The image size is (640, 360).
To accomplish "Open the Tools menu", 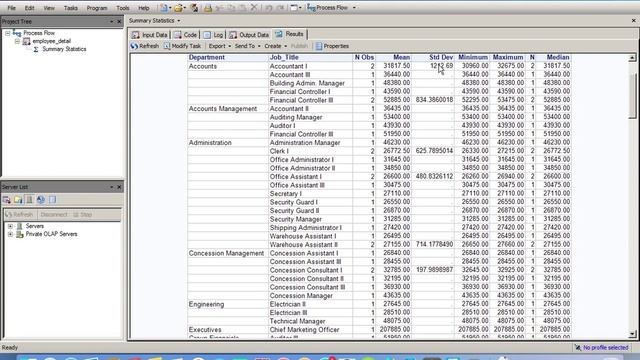I will [x=122, y=8].
